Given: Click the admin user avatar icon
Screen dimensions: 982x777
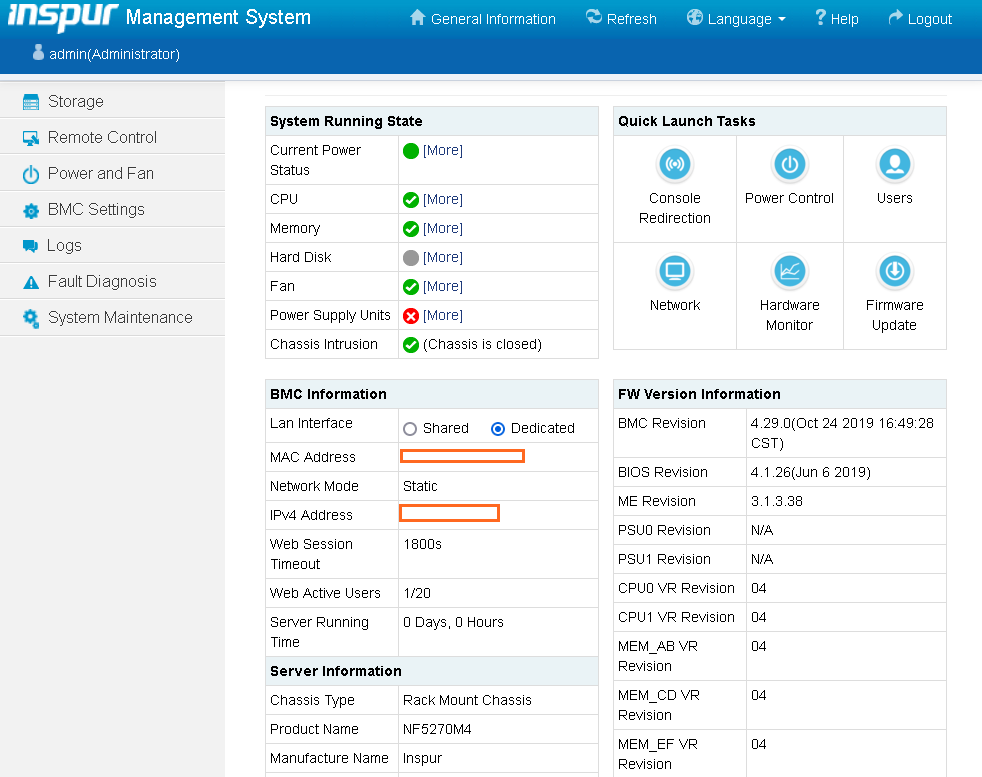Looking at the screenshot, I should pos(38,53).
